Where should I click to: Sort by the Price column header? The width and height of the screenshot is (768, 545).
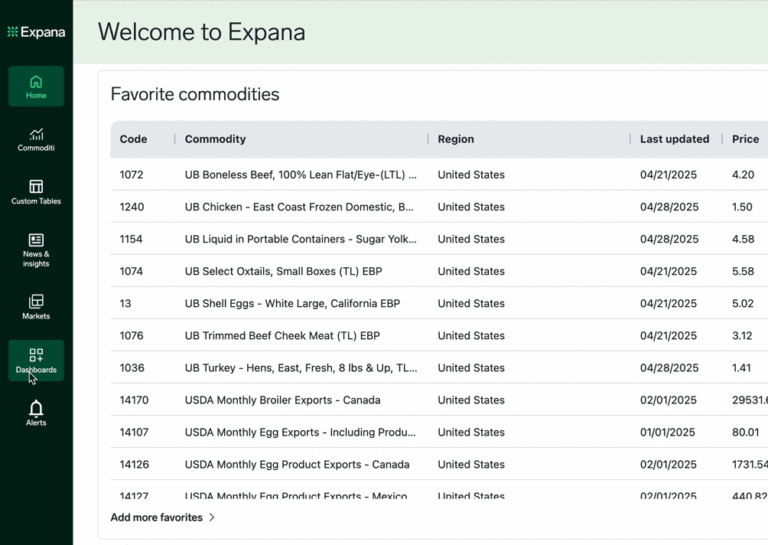click(745, 139)
